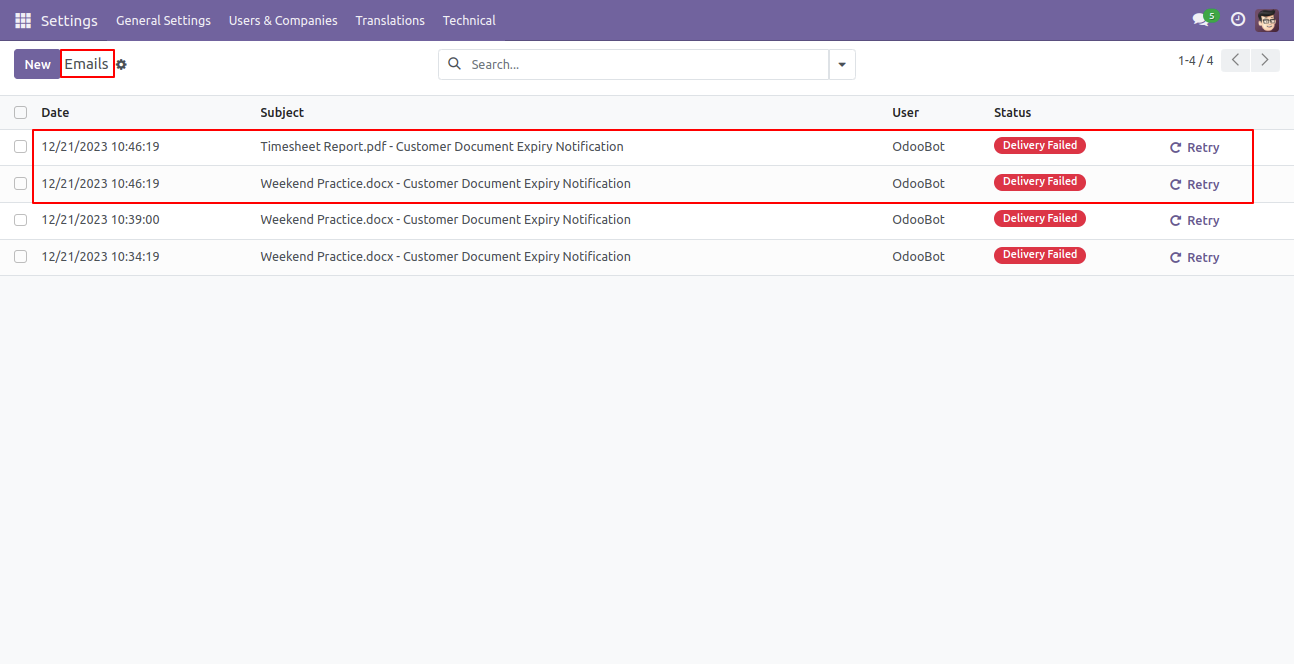The width and height of the screenshot is (1294, 664).
Task: Focus the Search input field
Action: click(646, 64)
